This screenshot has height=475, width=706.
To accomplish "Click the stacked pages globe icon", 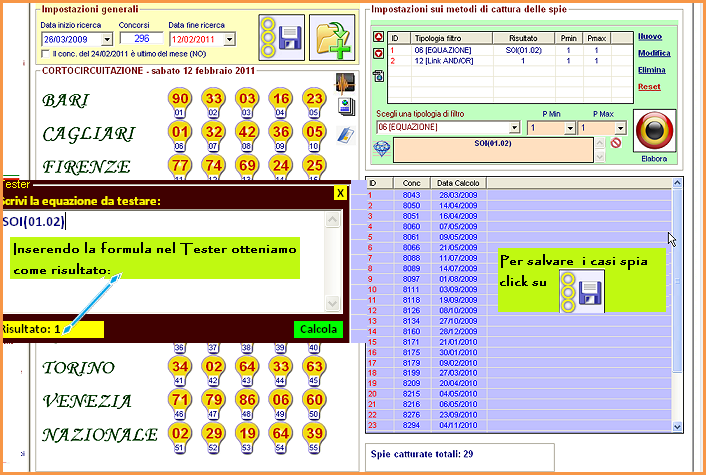I will (x=346, y=107).
